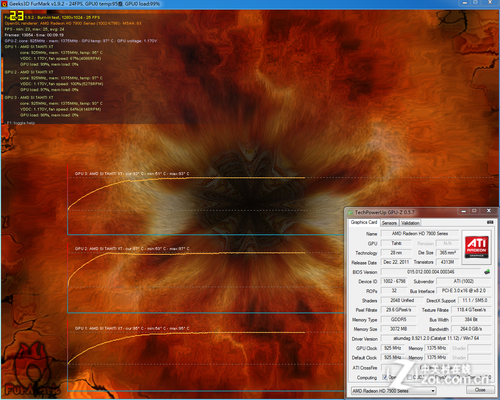500x400 pixels.
Task: Switch to the Sensors tab in GPU-Z
Action: pyautogui.click(x=389, y=223)
